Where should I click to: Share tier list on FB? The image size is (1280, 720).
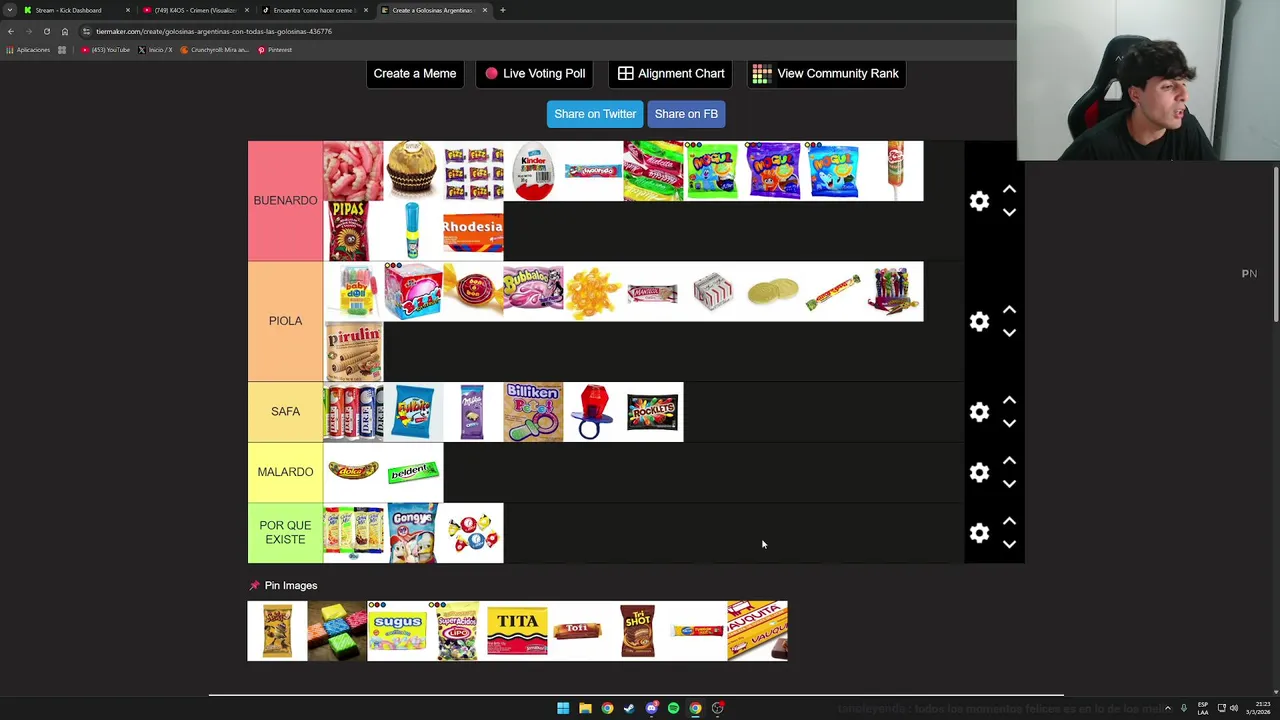point(686,114)
